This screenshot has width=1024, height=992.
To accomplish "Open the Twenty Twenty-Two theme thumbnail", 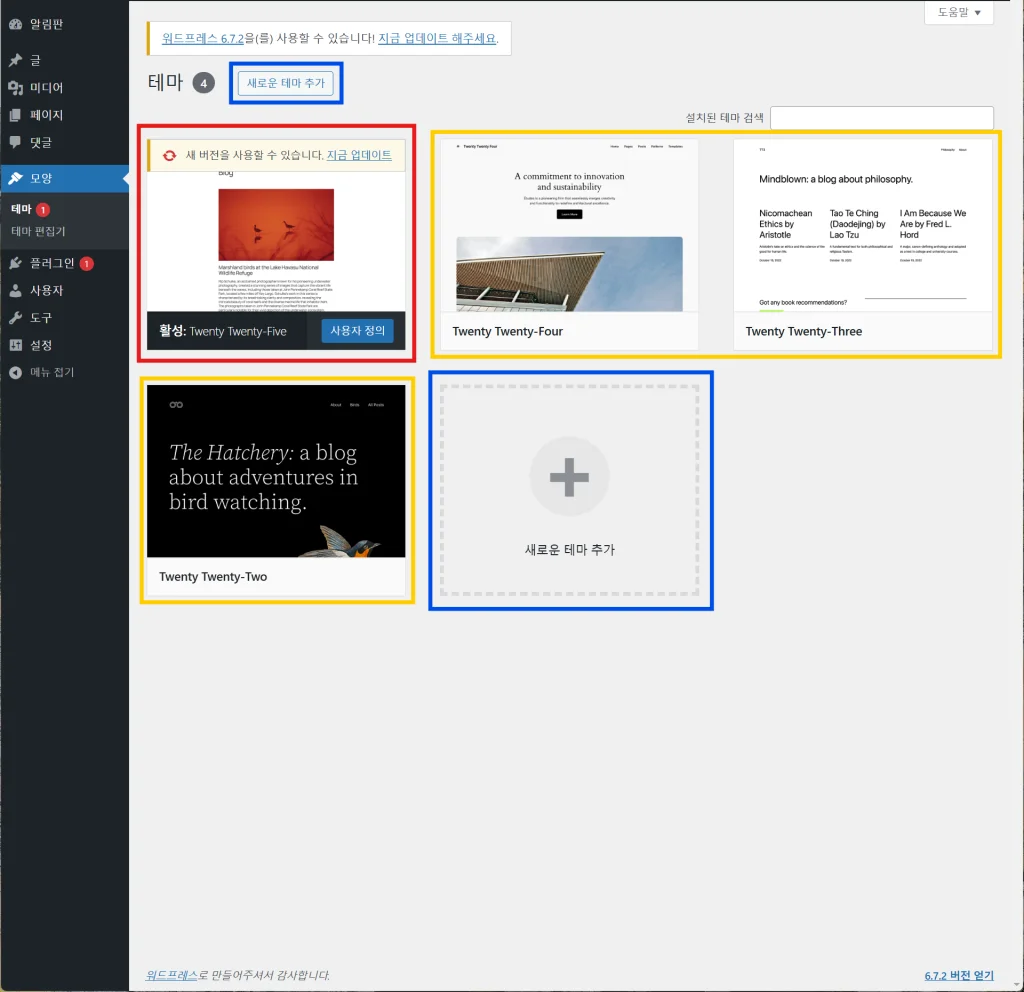I will coord(276,471).
